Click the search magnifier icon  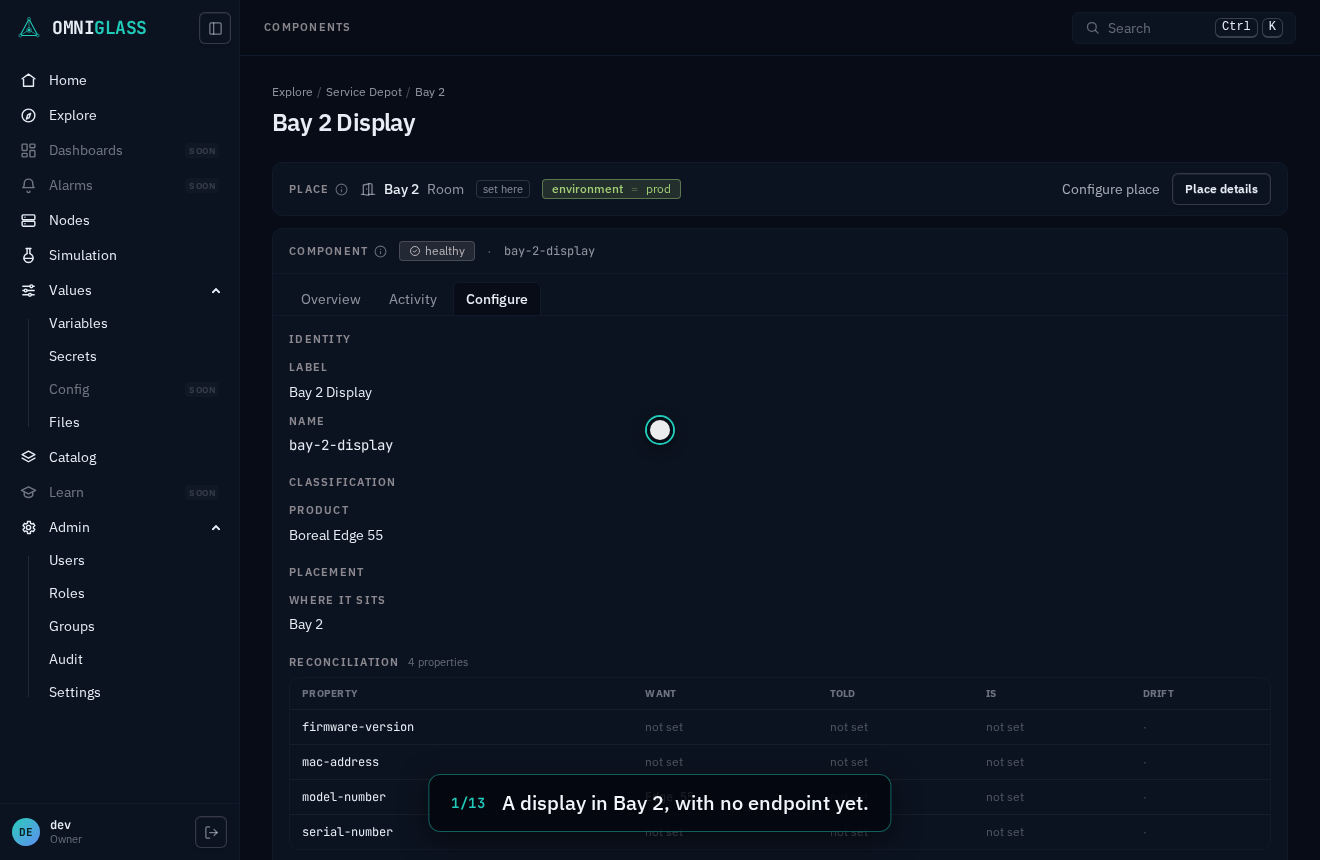click(1092, 28)
